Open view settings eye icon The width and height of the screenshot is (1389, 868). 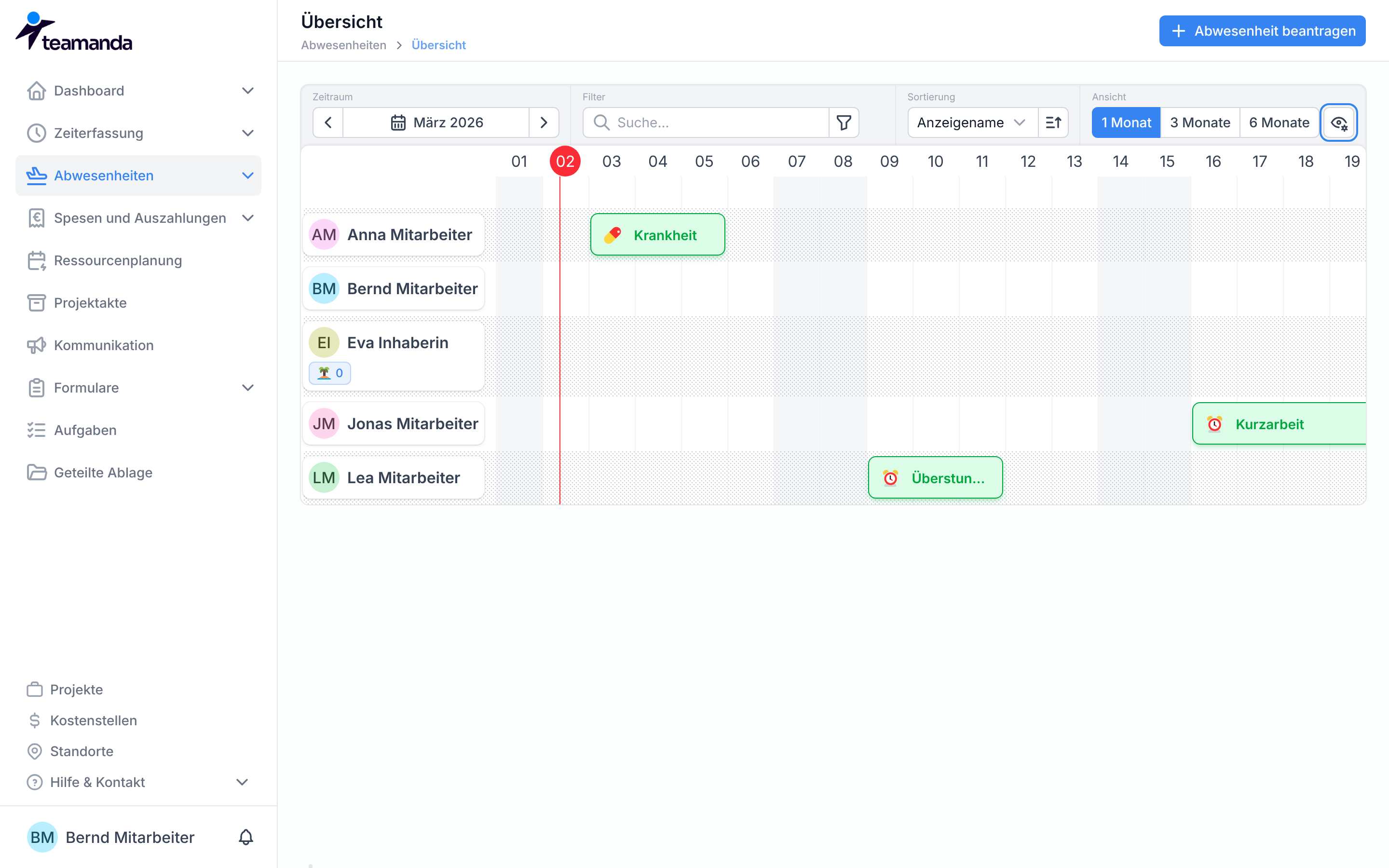point(1338,122)
